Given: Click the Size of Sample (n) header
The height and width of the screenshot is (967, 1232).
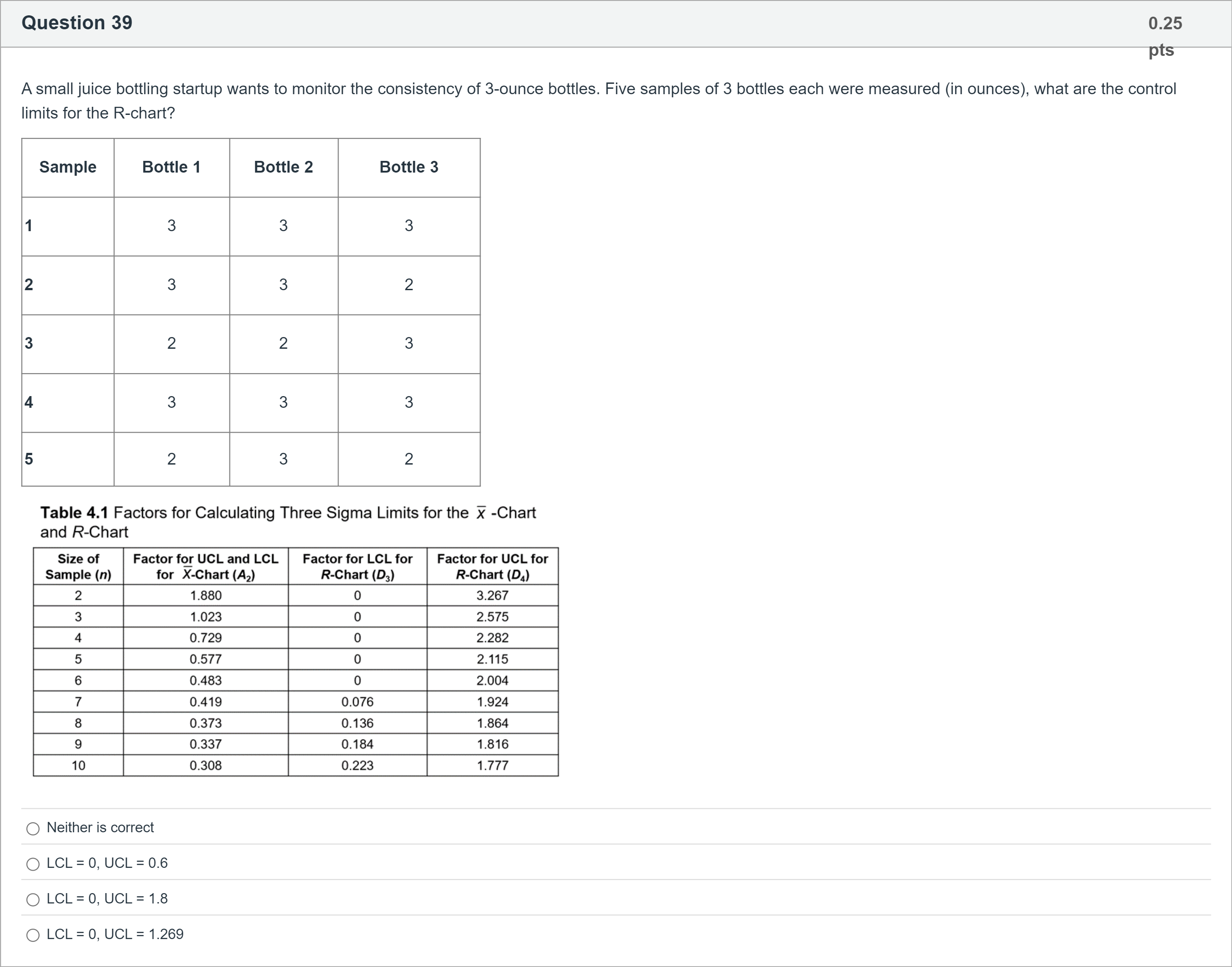Looking at the screenshot, I should click(x=78, y=566).
